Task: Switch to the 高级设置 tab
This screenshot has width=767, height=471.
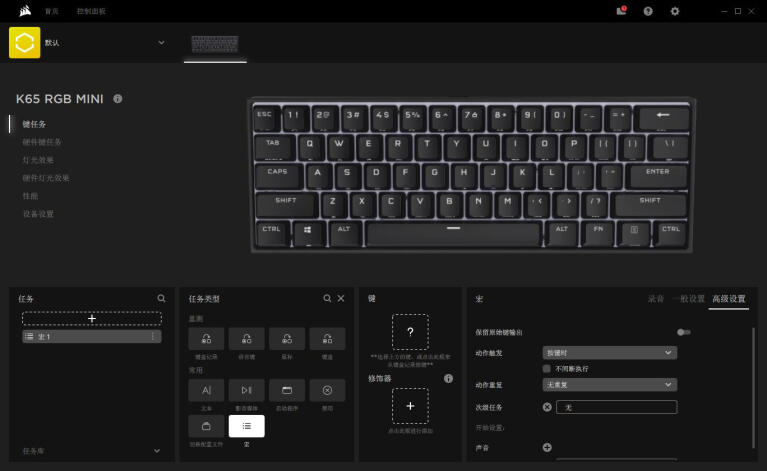Action: click(x=728, y=298)
